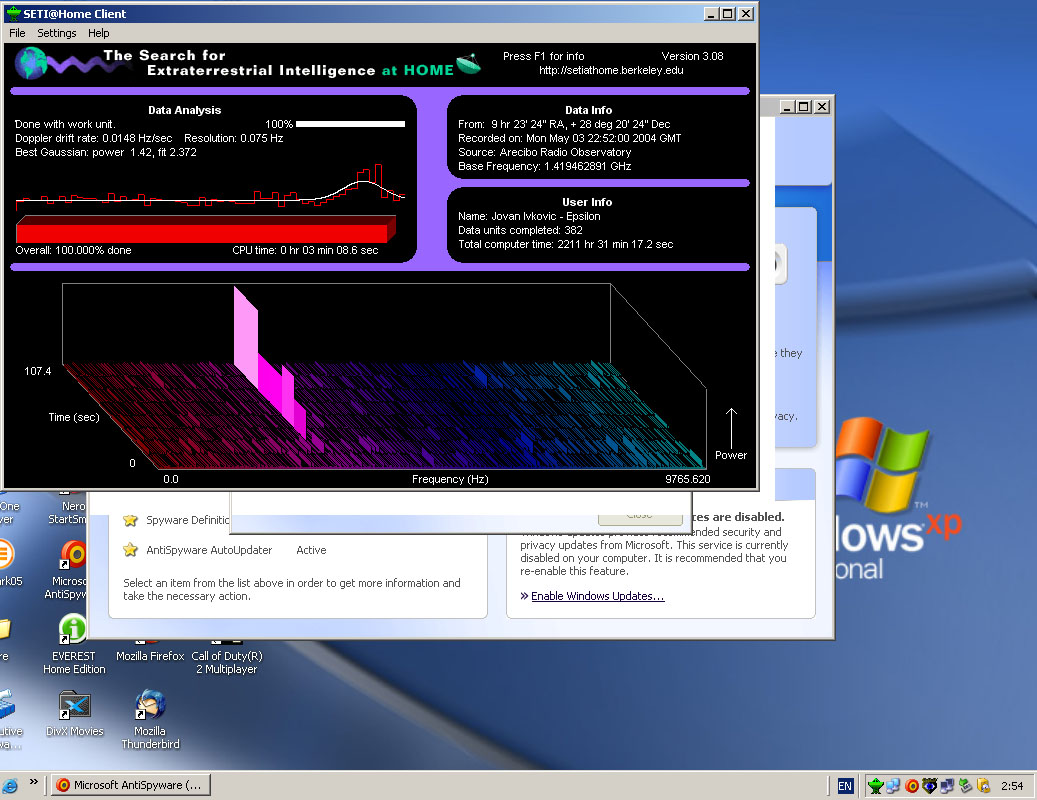This screenshot has height=800, width=1037.
Task: Click 'Base Frequency: 1.419462891 GHz' text
Action: pyautogui.click(x=544, y=166)
